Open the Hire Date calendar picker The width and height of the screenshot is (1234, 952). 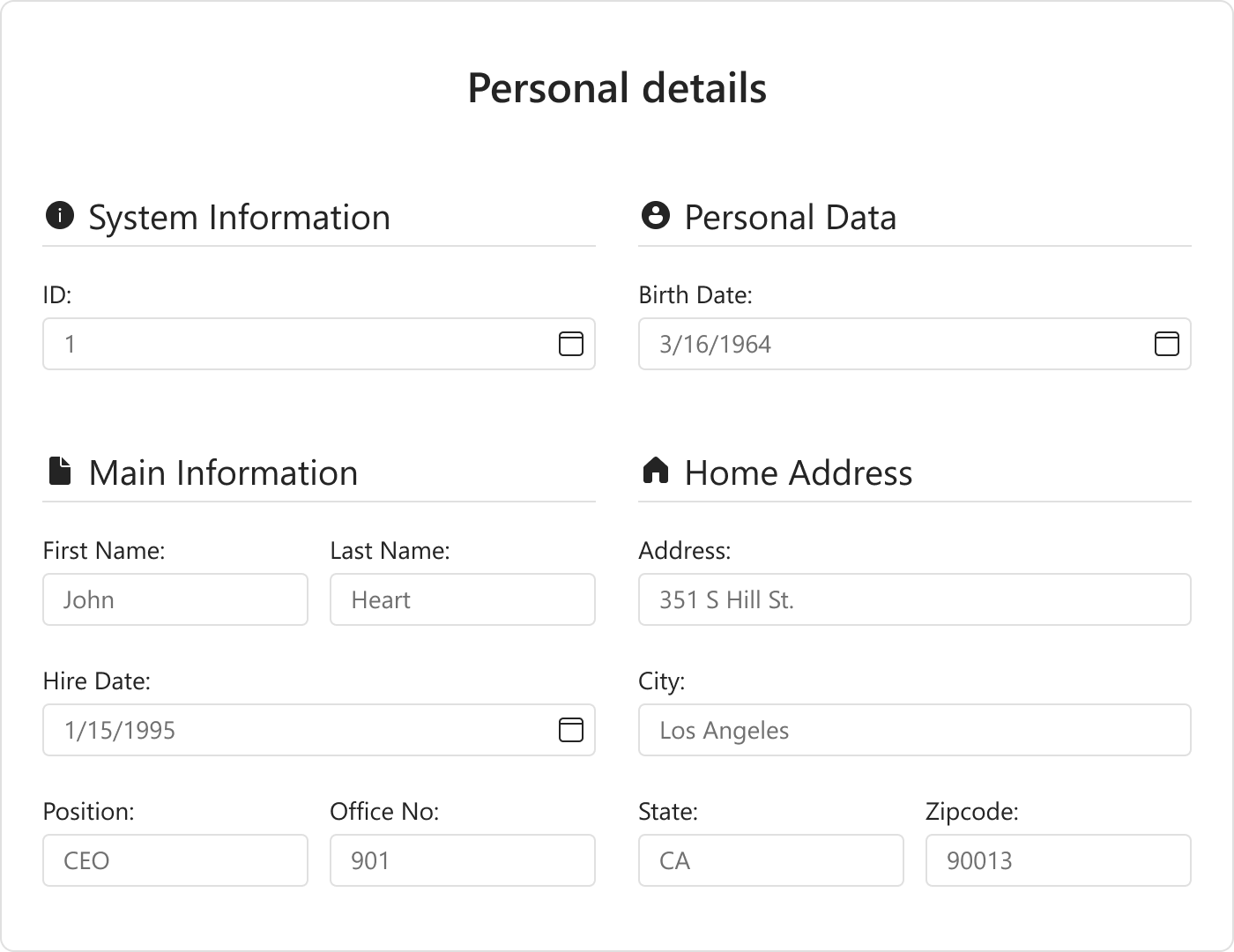click(571, 730)
